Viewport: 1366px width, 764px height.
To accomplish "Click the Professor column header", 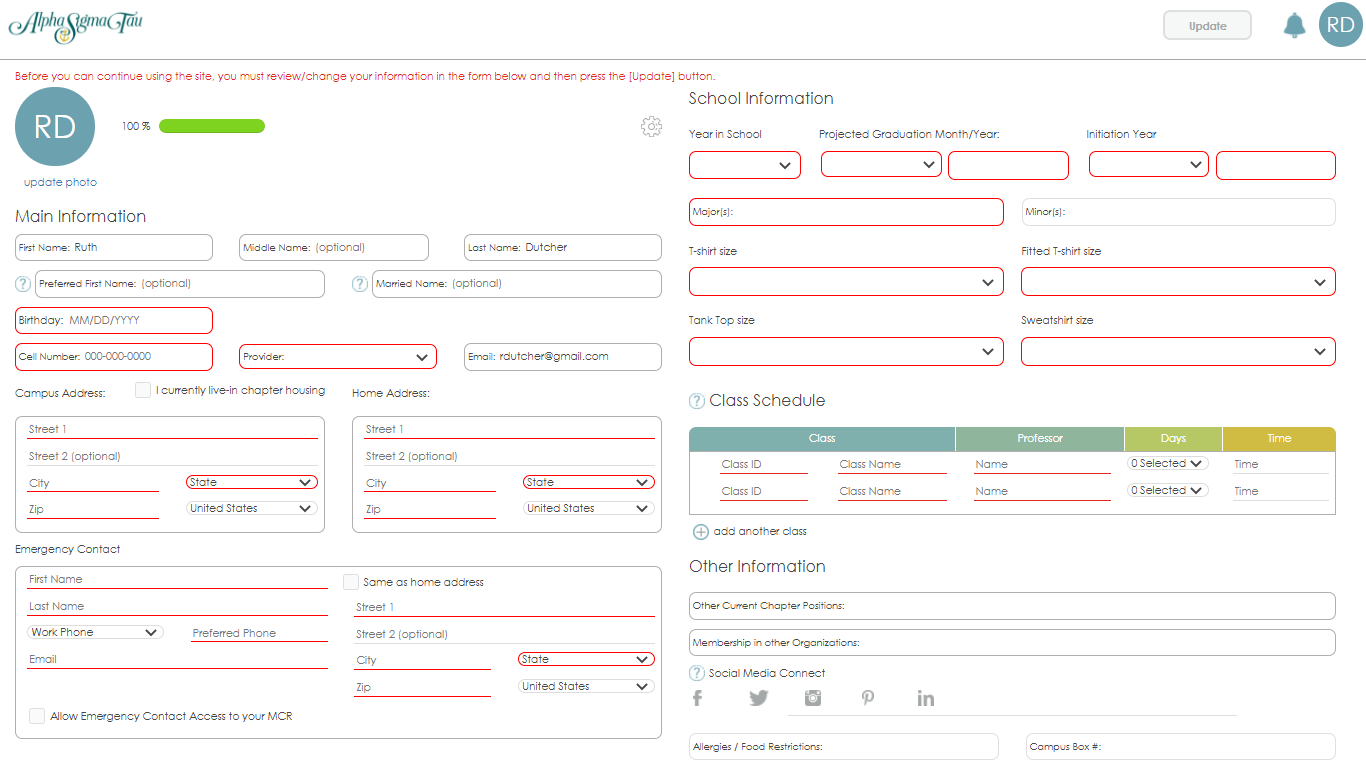I will [1040, 439].
